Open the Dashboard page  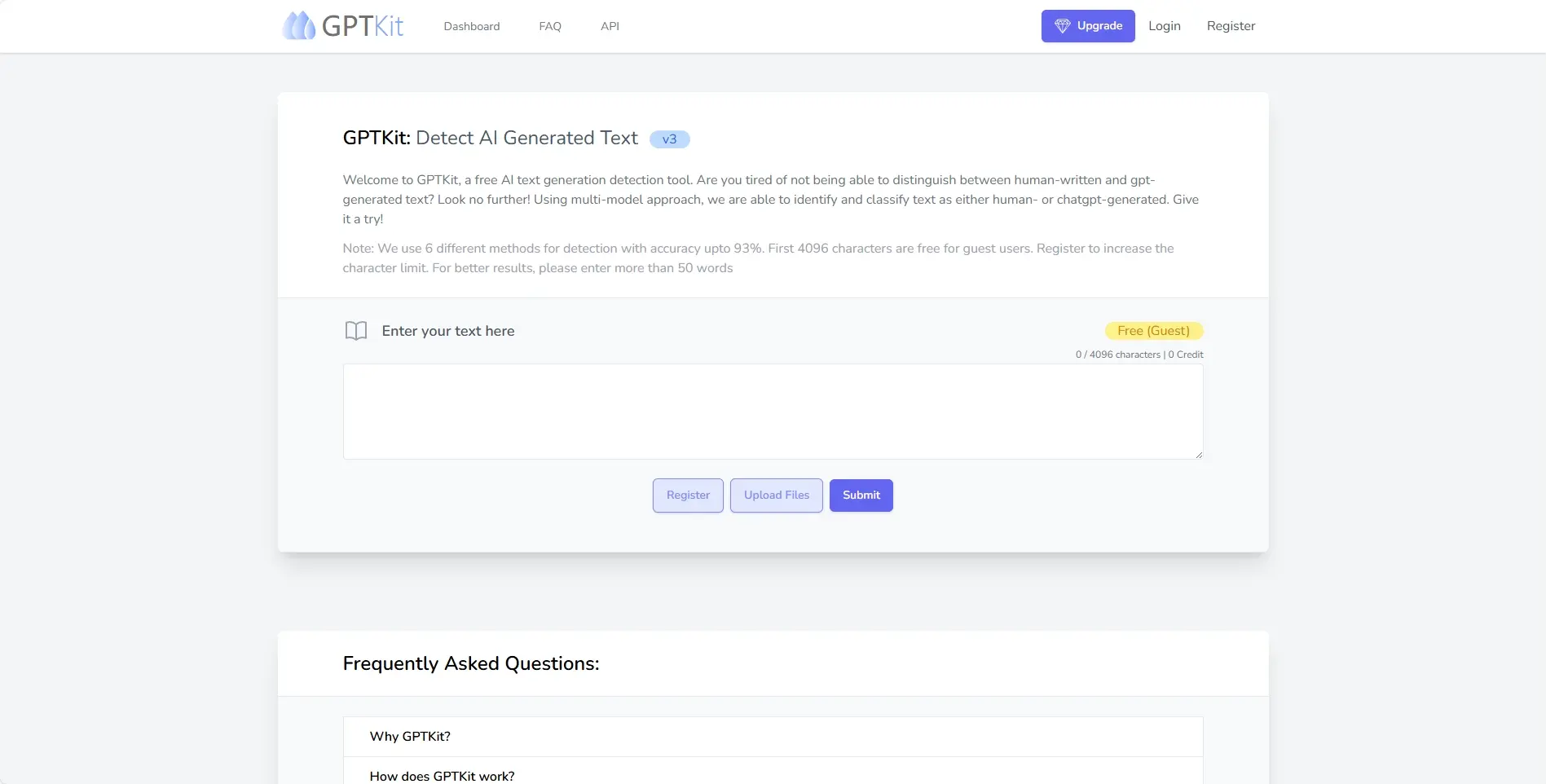point(471,26)
